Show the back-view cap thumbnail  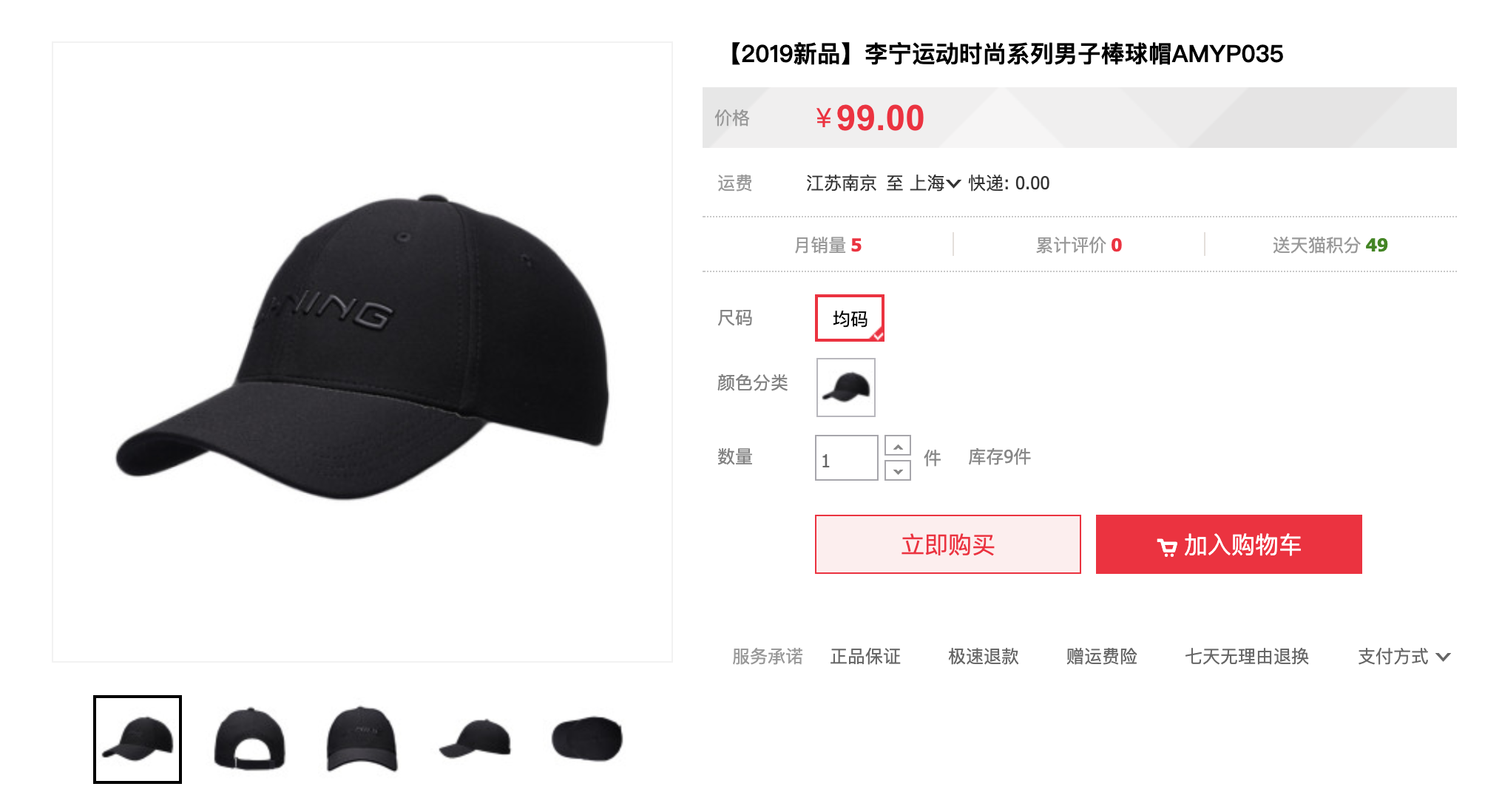[250, 740]
